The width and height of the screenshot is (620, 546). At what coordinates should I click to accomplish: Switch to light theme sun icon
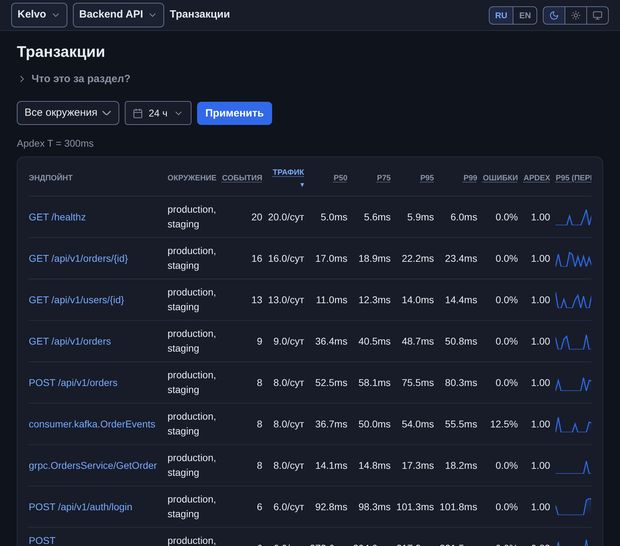click(x=575, y=15)
